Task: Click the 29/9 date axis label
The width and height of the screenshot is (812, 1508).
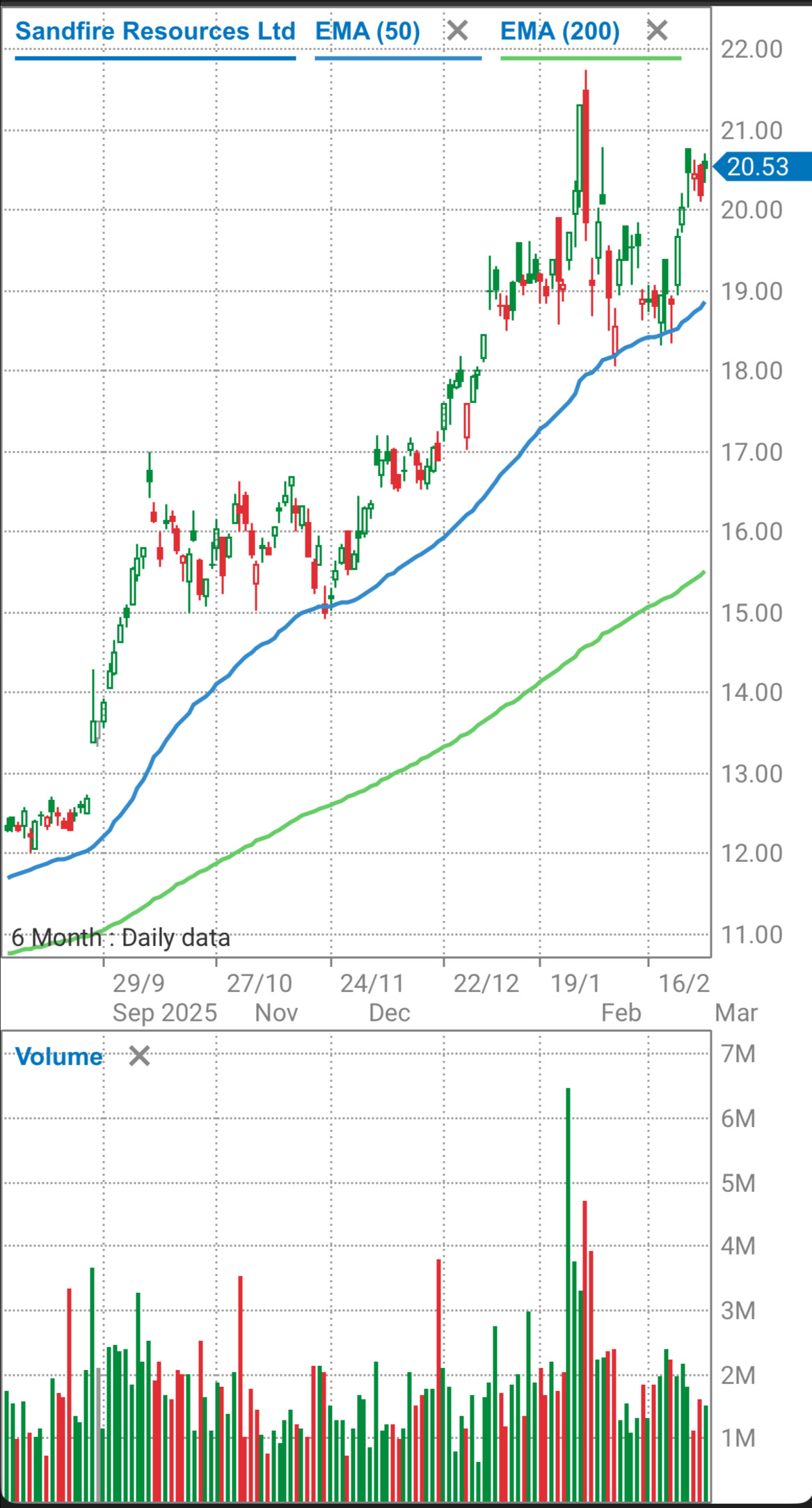Action: pos(138,983)
